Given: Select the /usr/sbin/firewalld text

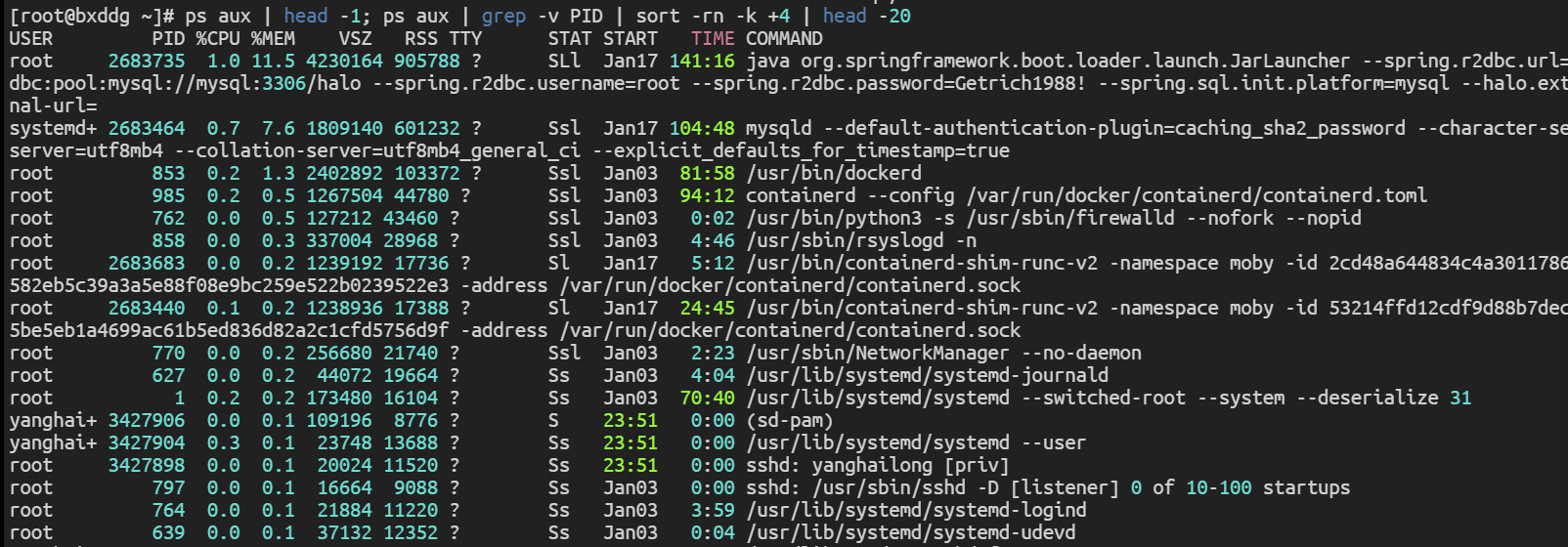Looking at the screenshot, I should pyautogui.click(x=1070, y=218).
